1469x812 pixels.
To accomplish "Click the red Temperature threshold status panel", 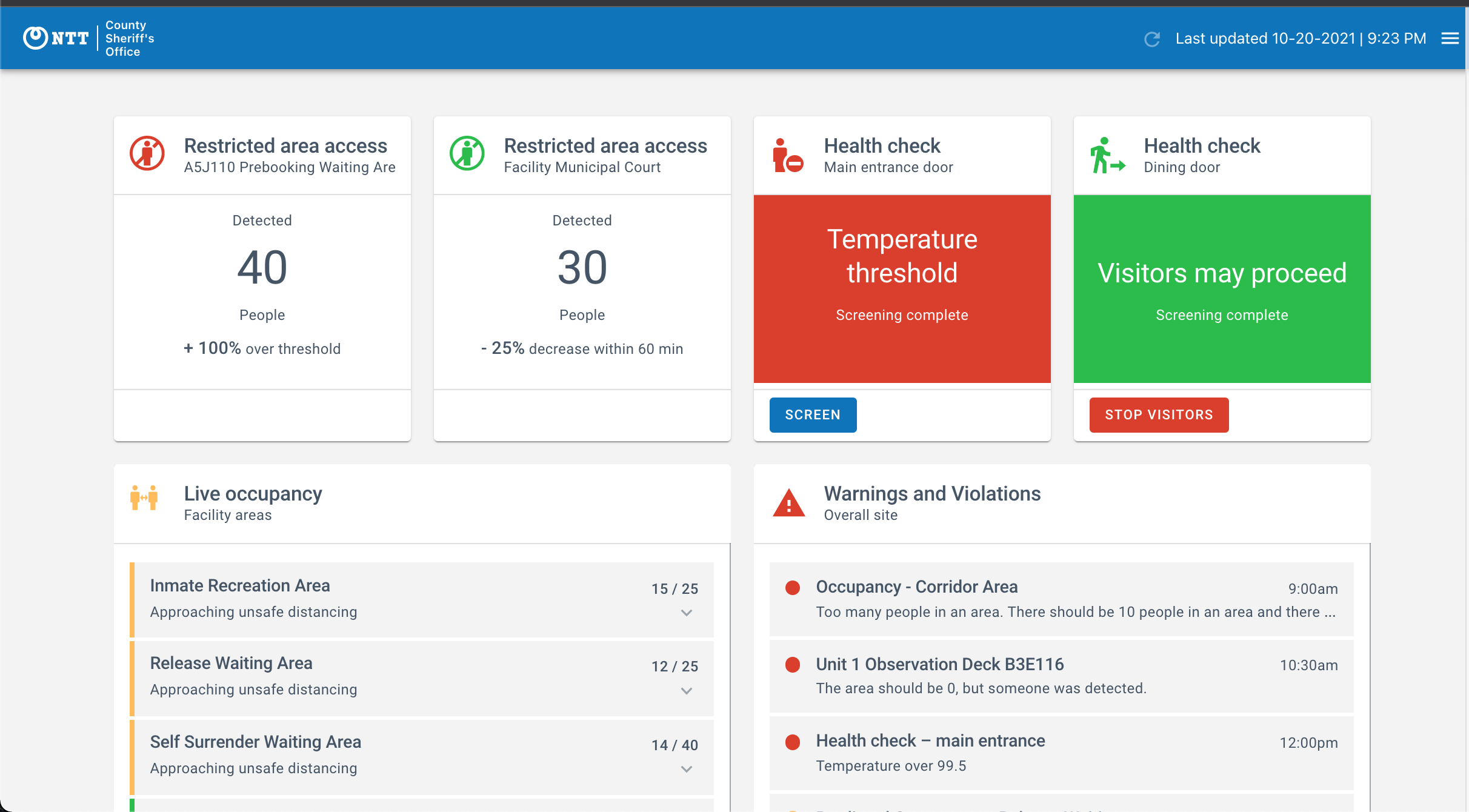I will (x=902, y=288).
